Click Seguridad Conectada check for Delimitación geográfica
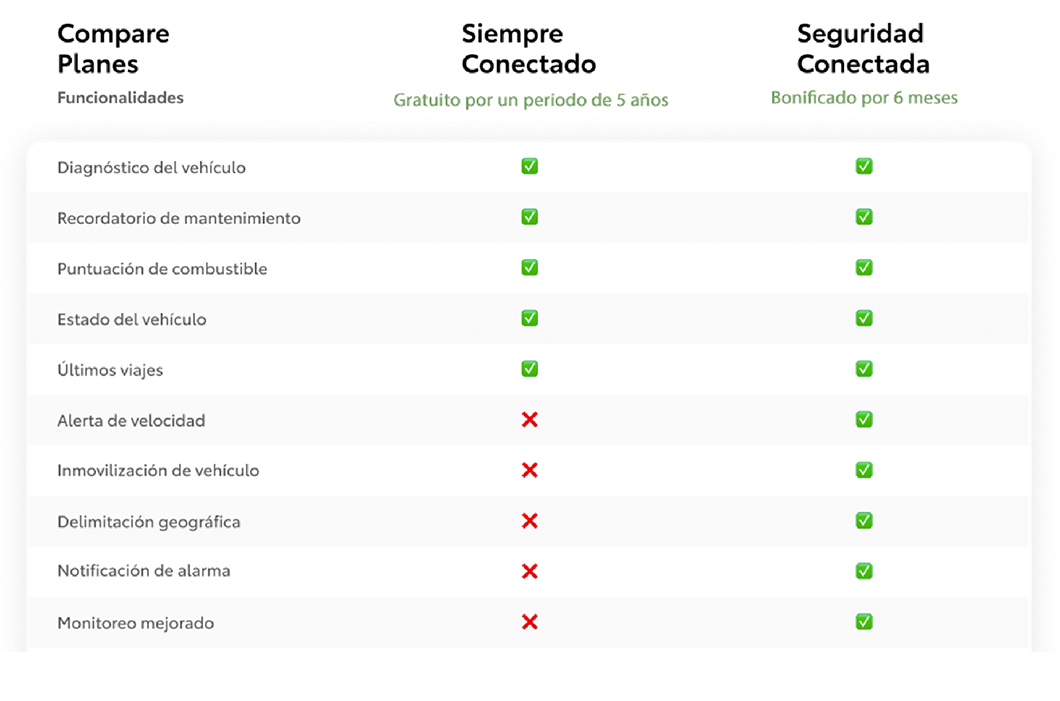This screenshot has width=1060, height=701. 864,521
